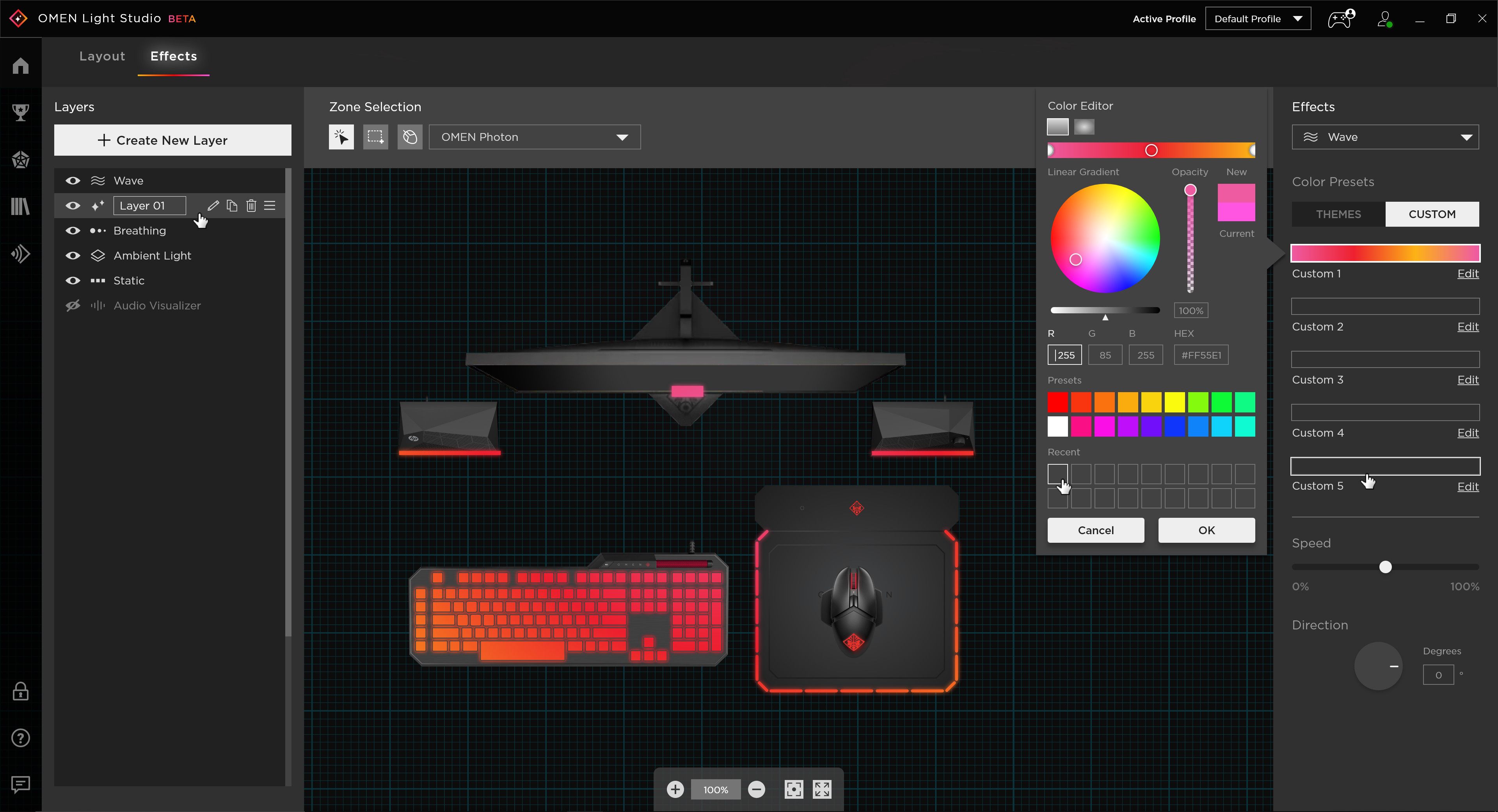
Task: Open the feedback chat icon
Action: 20,785
